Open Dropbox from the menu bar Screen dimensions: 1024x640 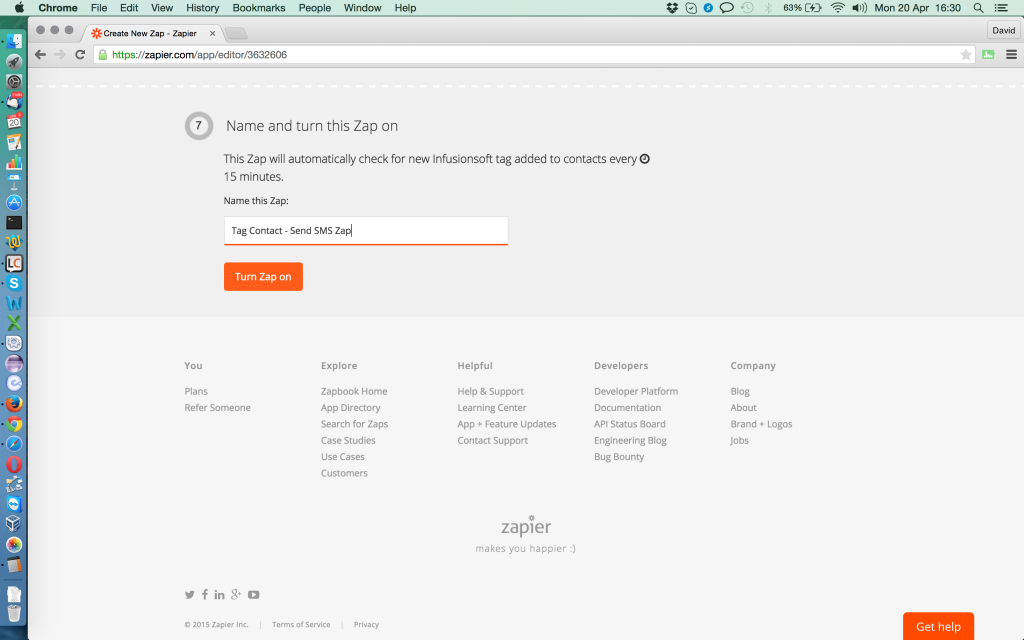tap(672, 8)
